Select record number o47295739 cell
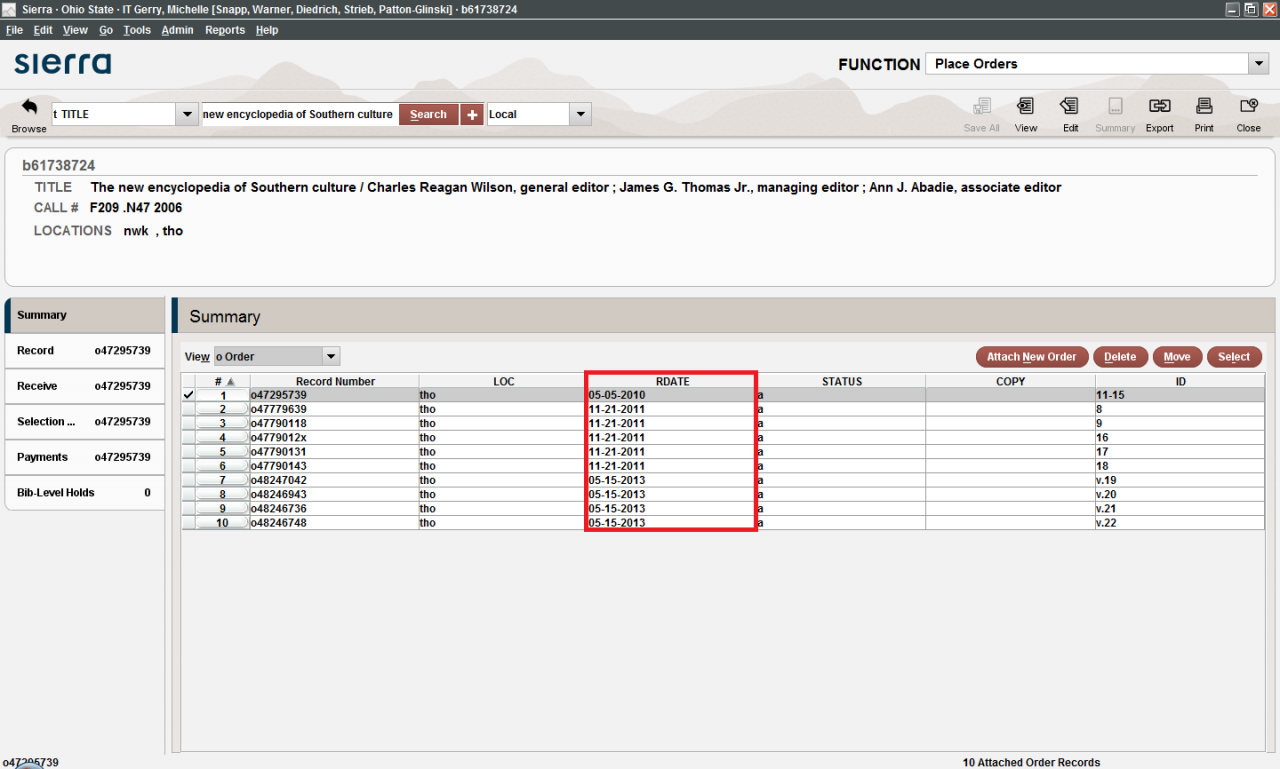The height and width of the screenshot is (769, 1280). [335, 395]
